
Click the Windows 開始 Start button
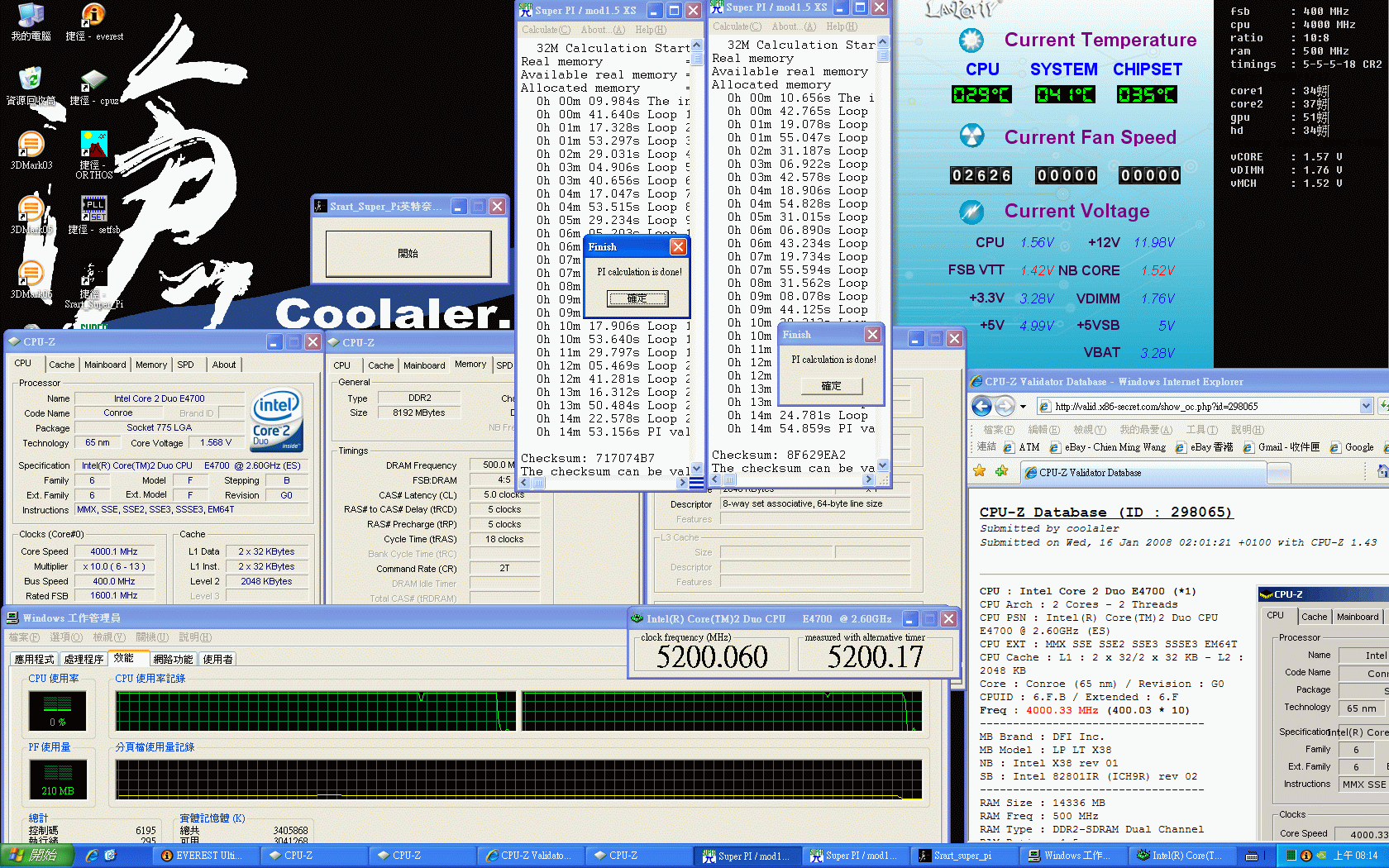[36, 856]
